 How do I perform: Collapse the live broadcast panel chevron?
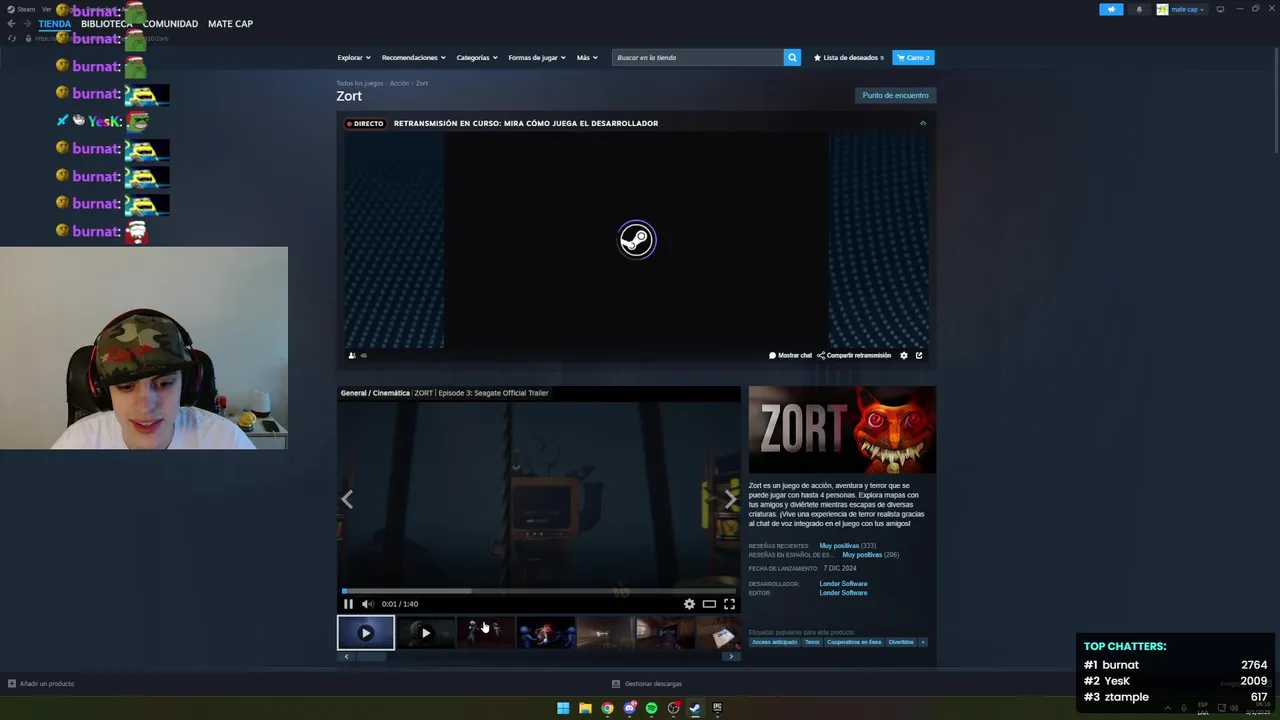[x=923, y=123]
